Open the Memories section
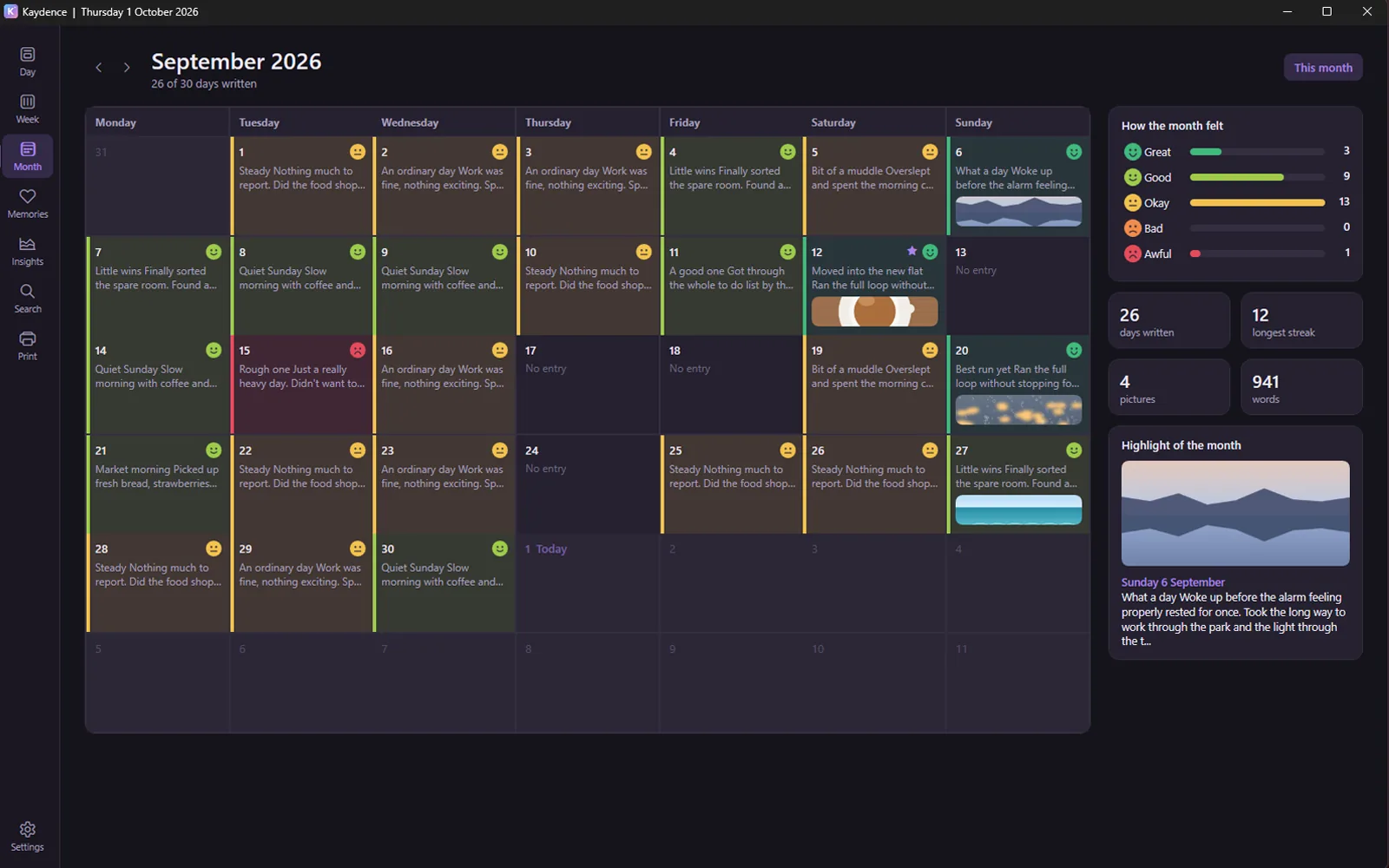This screenshot has height=868, width=1389. point(28,203)
